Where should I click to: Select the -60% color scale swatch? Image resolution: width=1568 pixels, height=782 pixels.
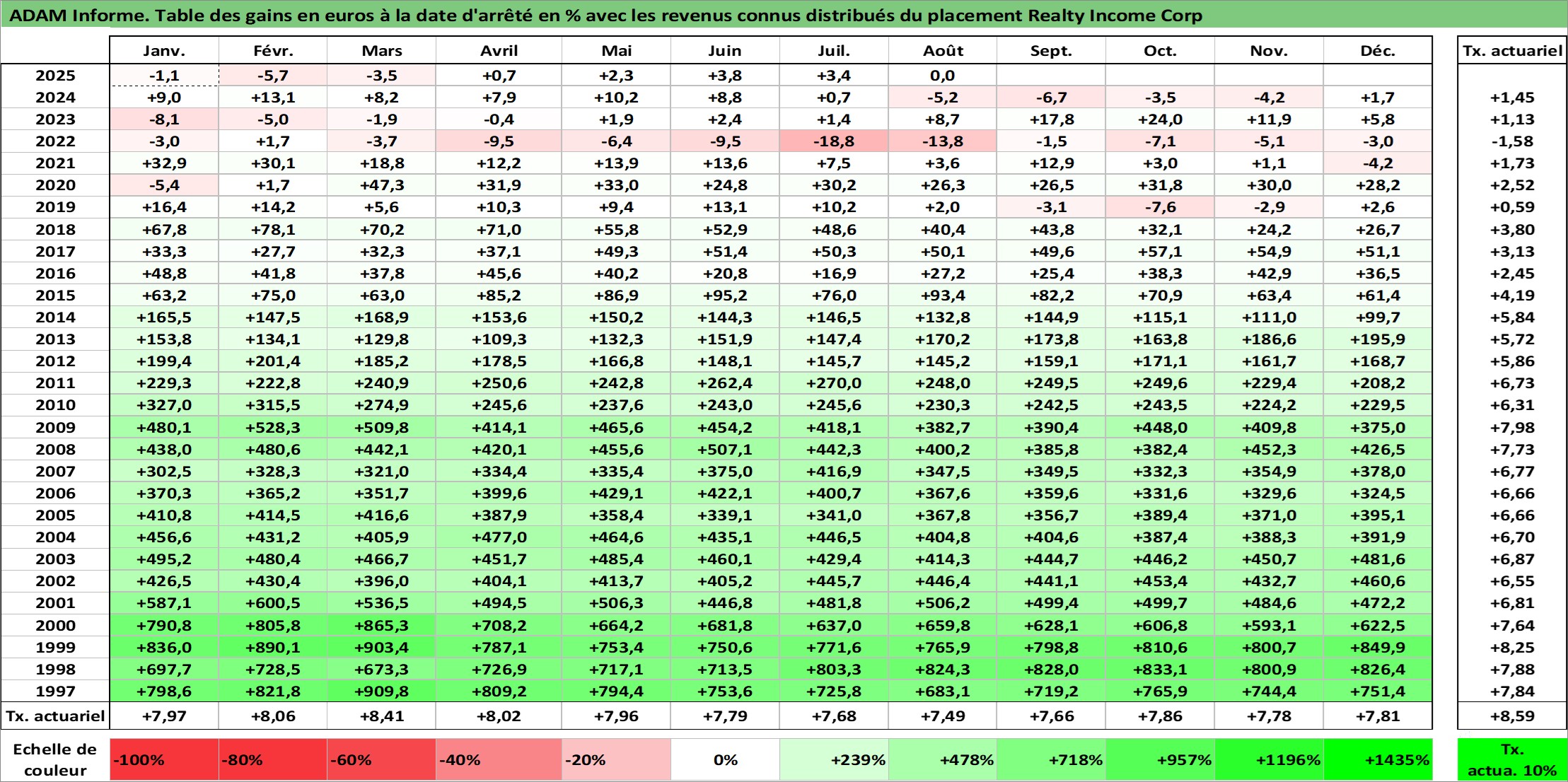381,760
